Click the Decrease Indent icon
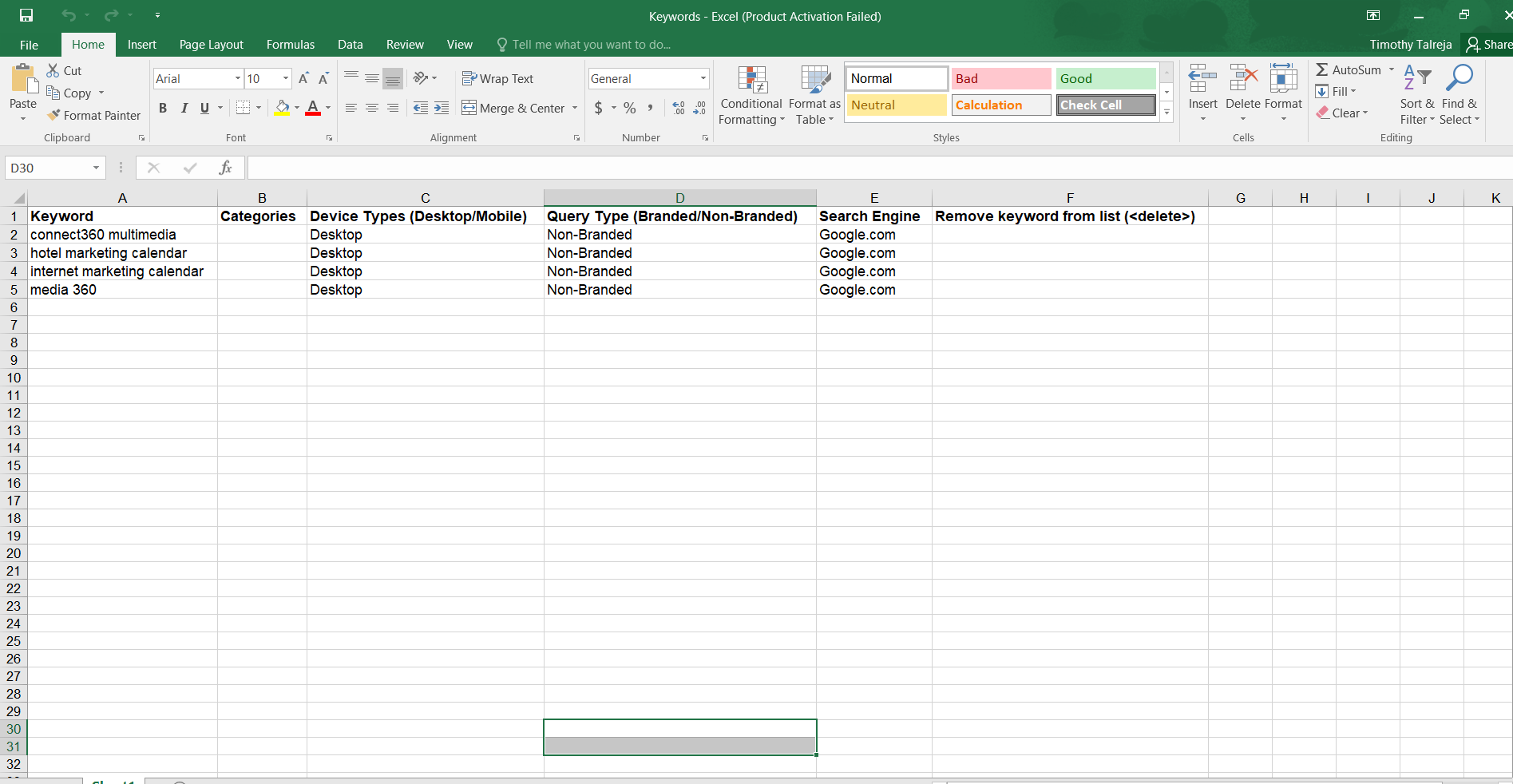This screenshot has width=1513, height=784. point(421,108)
